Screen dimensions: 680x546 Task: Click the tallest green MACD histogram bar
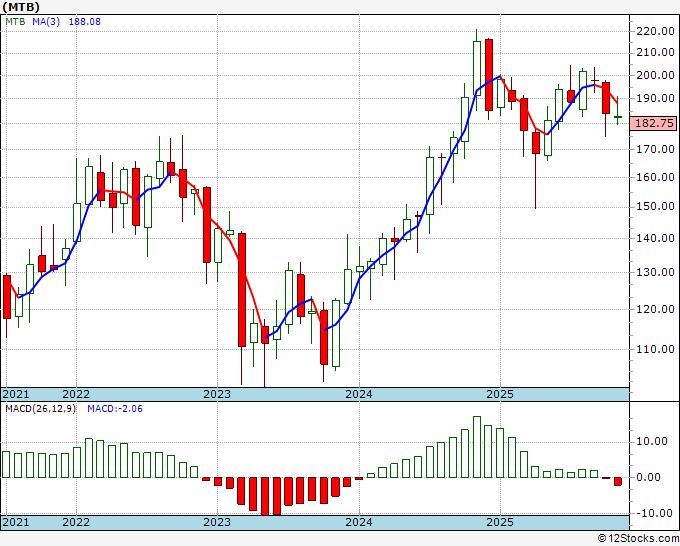(x=477, y=447)
